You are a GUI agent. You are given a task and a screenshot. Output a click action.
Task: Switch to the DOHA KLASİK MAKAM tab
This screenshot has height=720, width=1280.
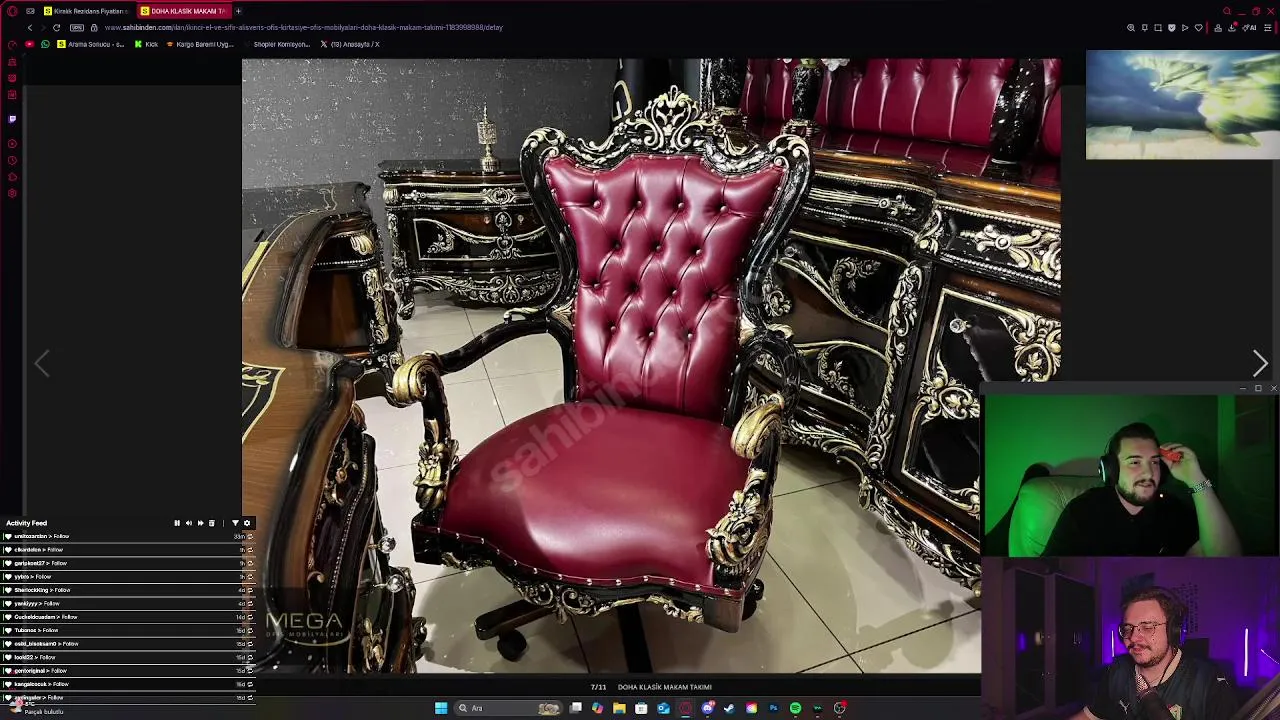pos(184,11)
